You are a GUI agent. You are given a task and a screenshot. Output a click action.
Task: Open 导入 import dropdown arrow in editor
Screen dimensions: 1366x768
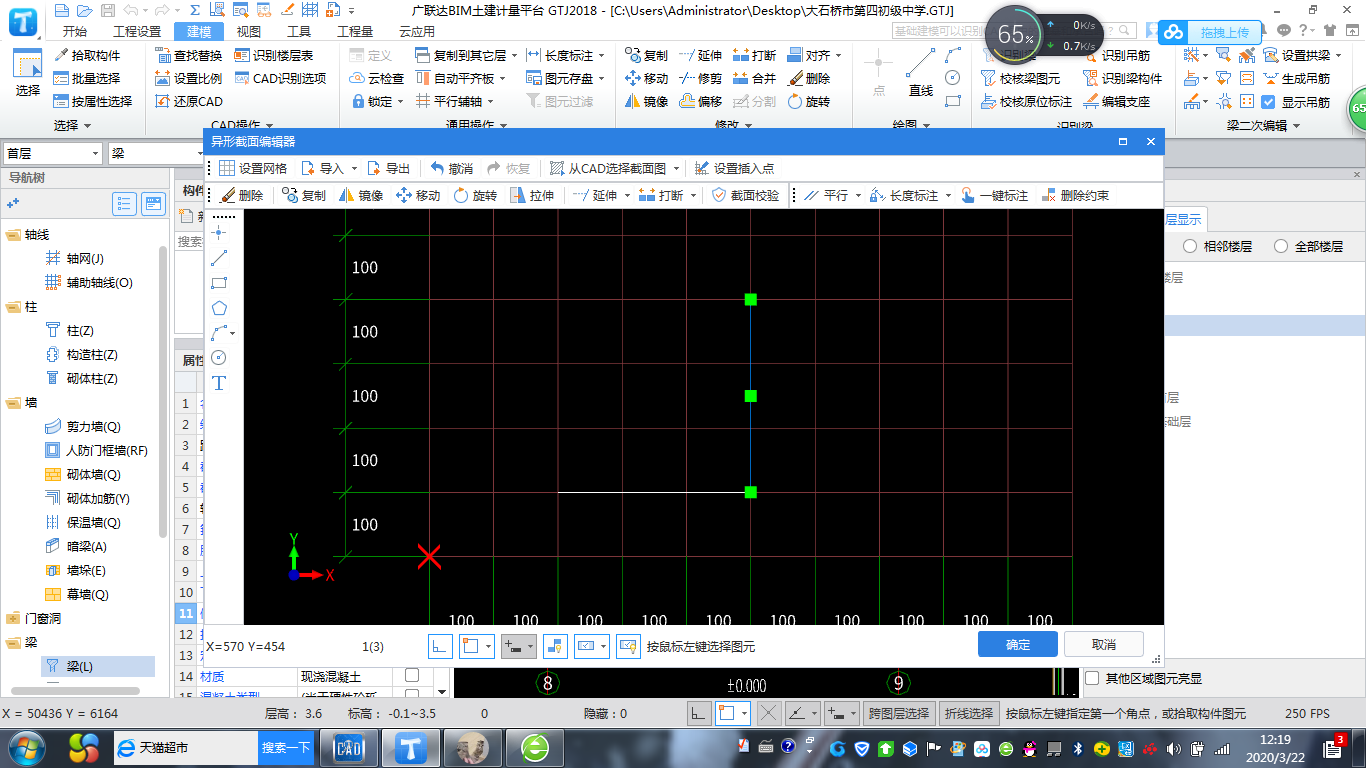354,168
